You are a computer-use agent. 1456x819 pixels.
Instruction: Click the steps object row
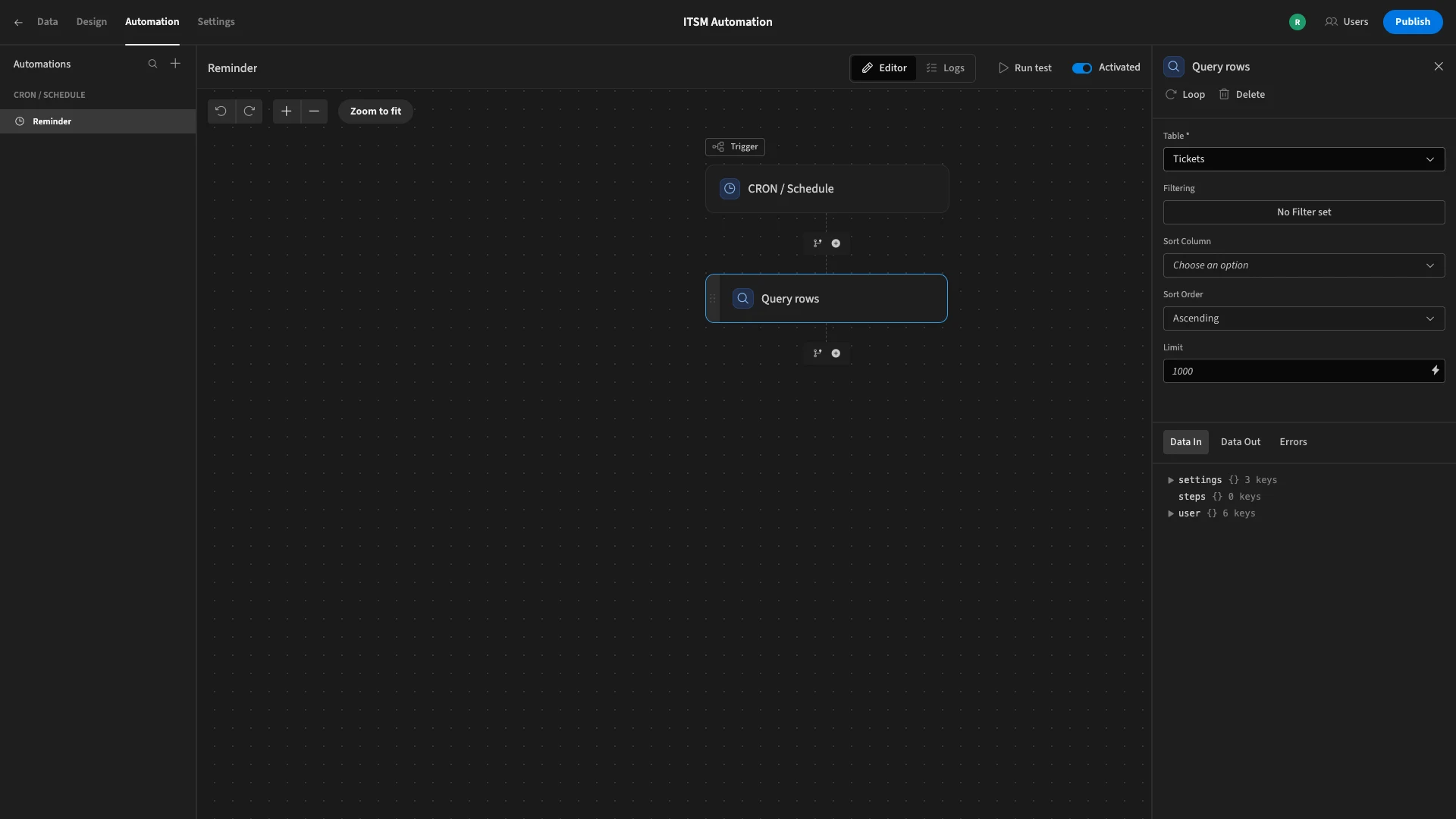coord(1219,497)
